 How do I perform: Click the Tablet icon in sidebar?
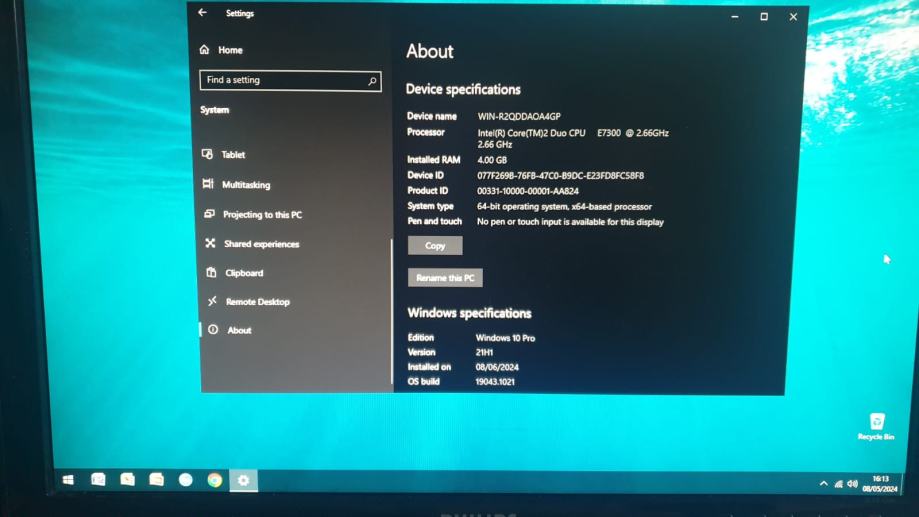[x=207, y=154]
